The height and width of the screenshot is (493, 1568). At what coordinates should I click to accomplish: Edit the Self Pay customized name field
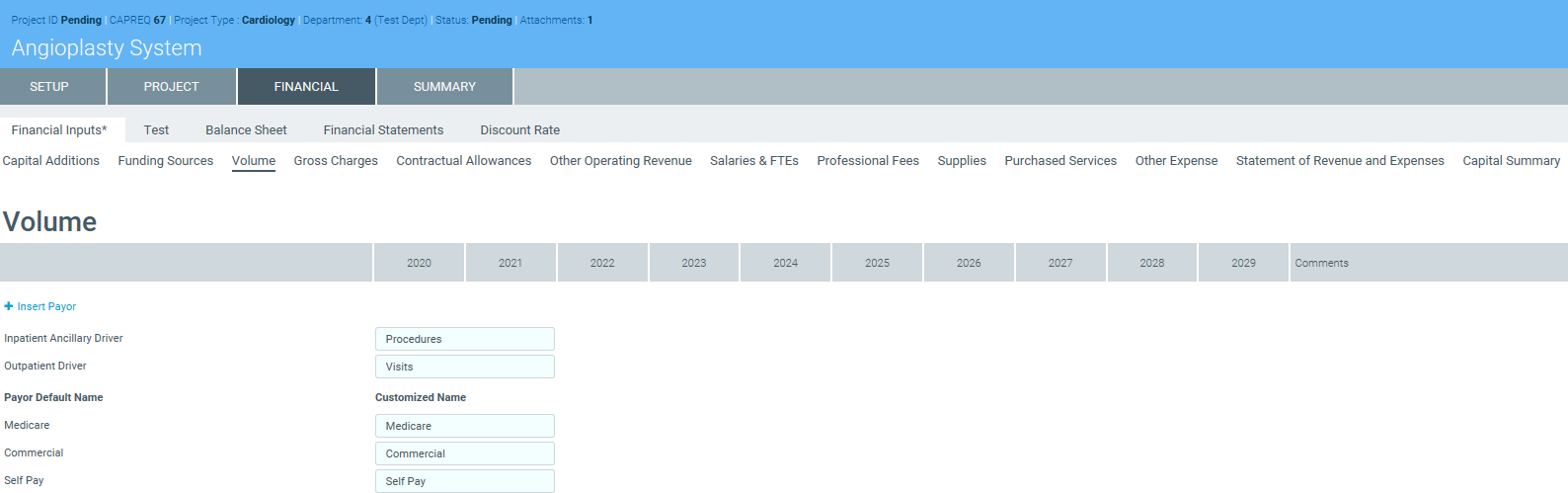464,481
